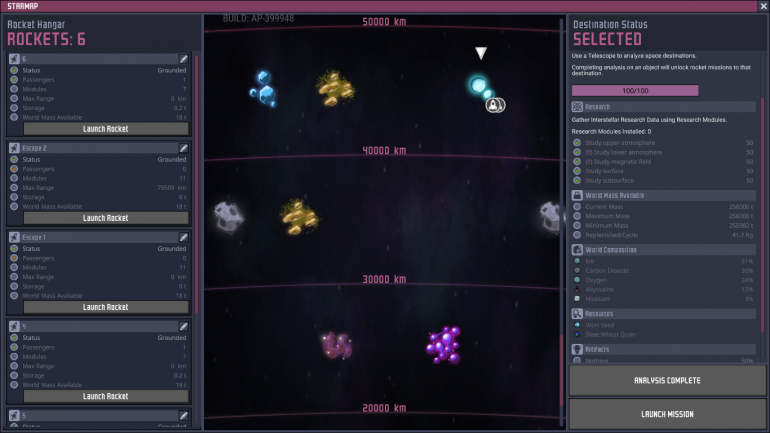Select the gray rocky asteroid on left

pyautogui.click(x=228, y=216)
